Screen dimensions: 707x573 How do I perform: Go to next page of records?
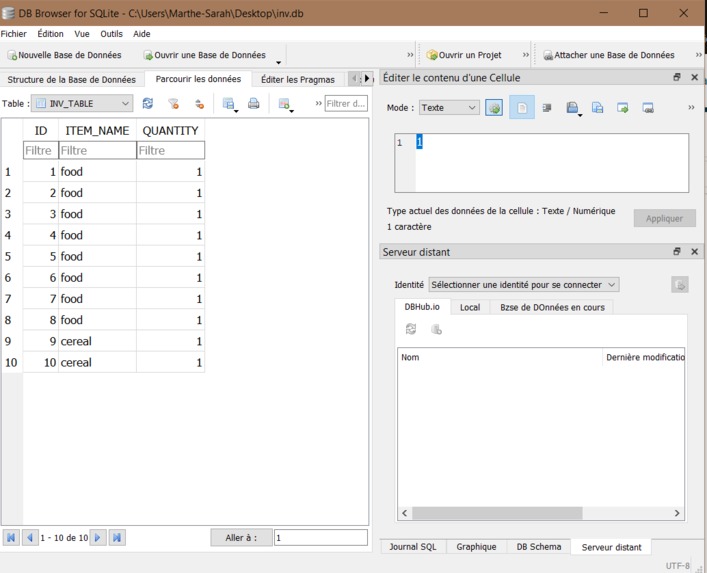97,537
